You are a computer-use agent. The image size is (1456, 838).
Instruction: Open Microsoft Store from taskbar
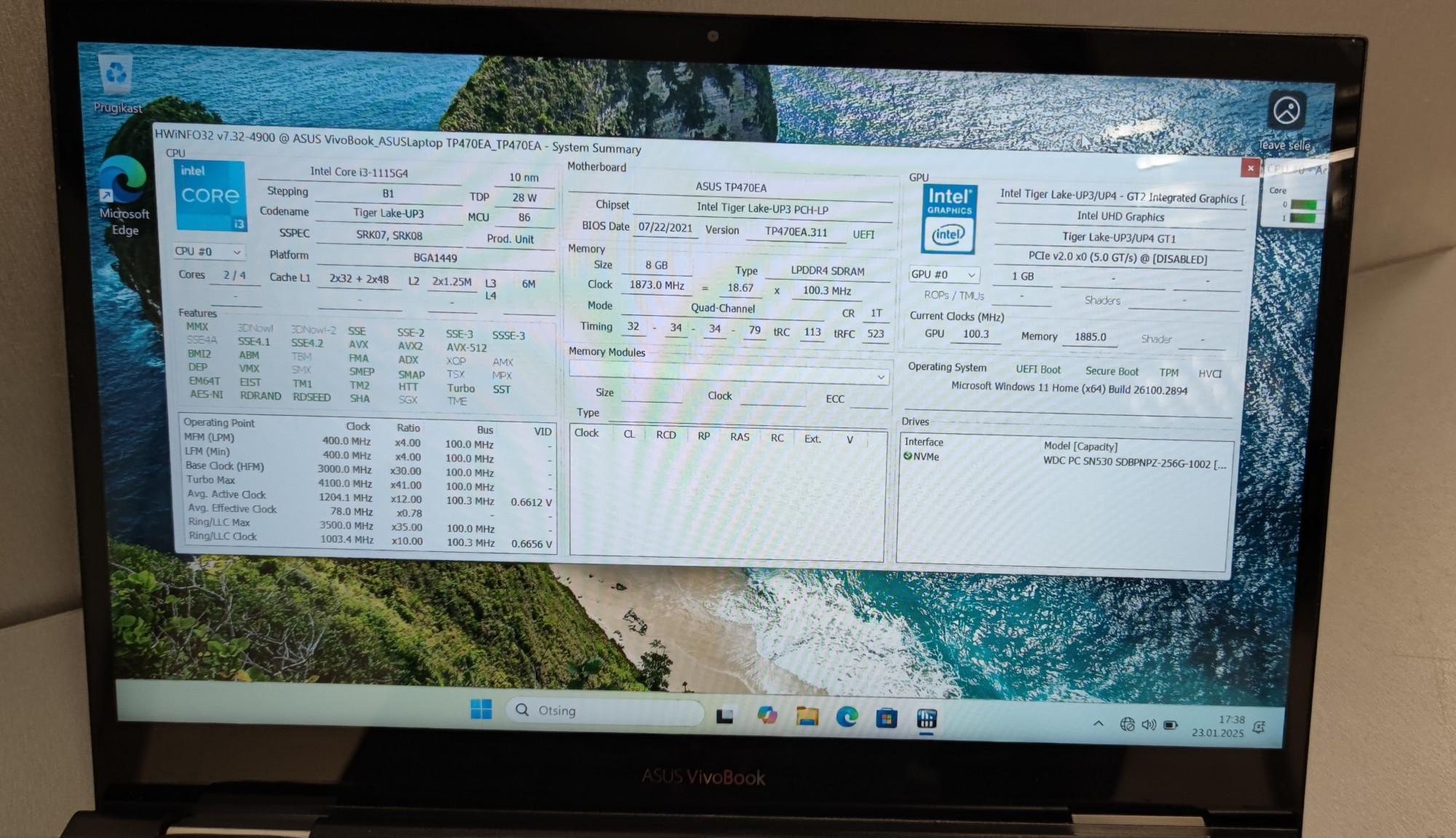point(886,719)
